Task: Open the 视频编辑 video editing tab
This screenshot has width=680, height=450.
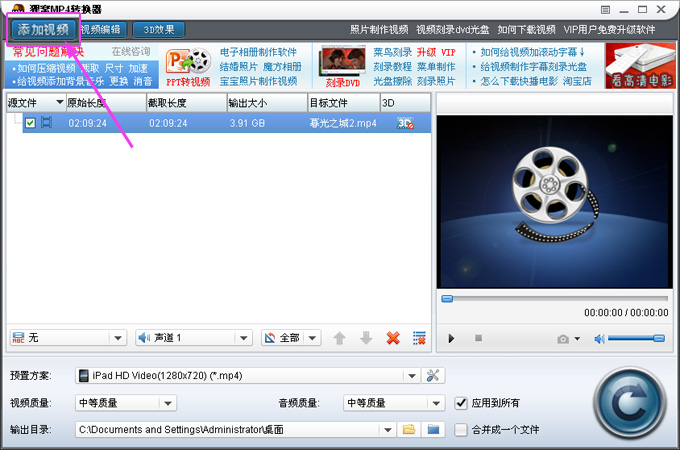Action: coord(101,29)
